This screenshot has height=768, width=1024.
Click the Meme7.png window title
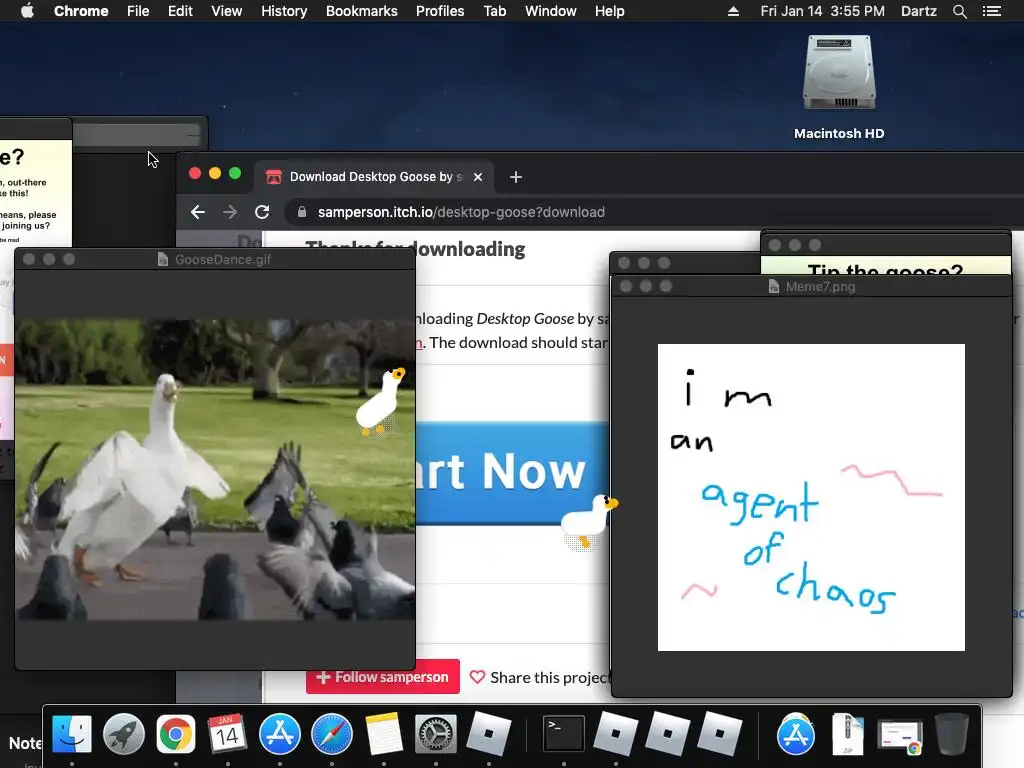point(820,287)
